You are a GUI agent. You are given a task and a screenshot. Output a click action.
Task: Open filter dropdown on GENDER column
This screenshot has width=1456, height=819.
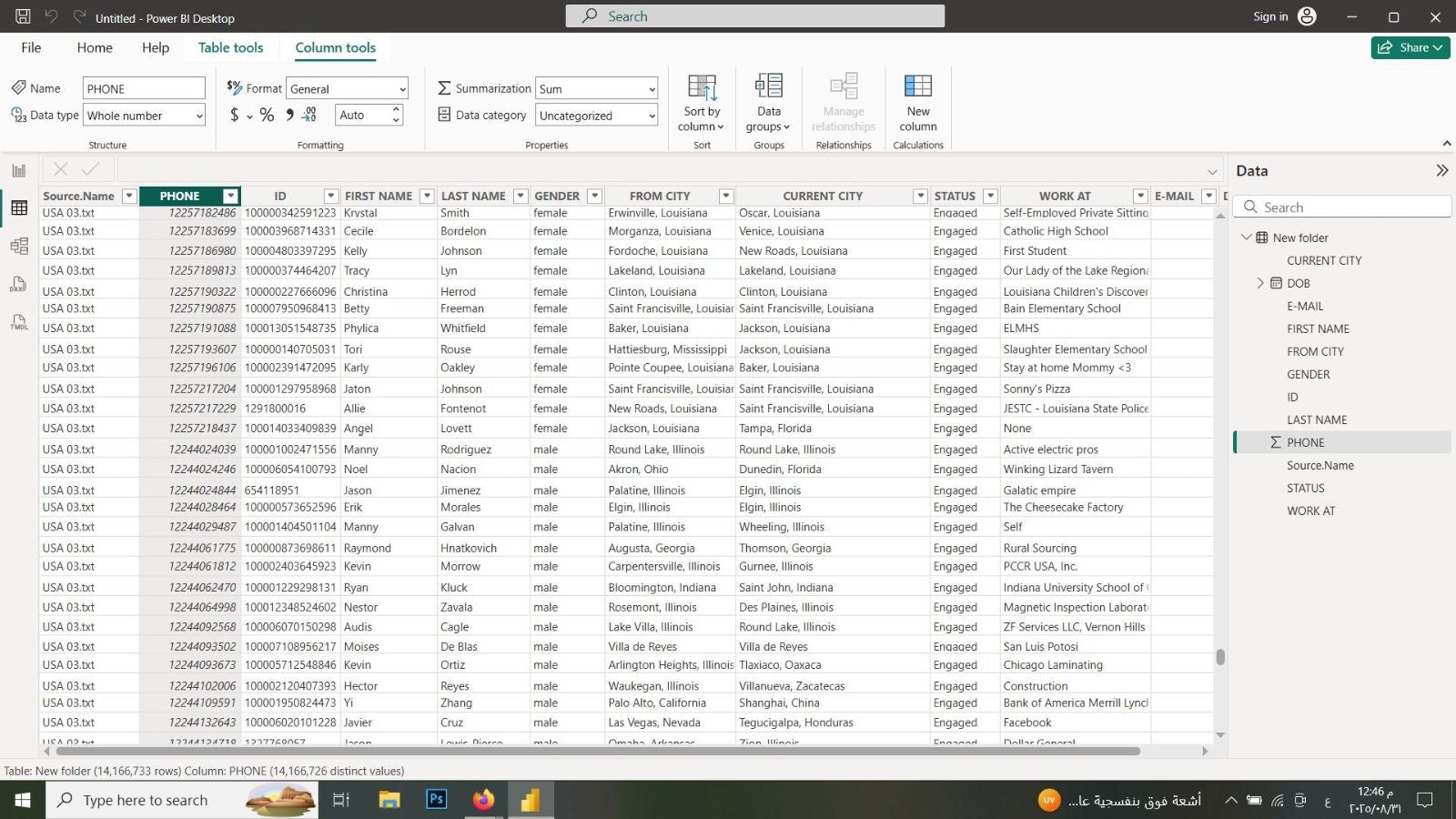[594, 196]
